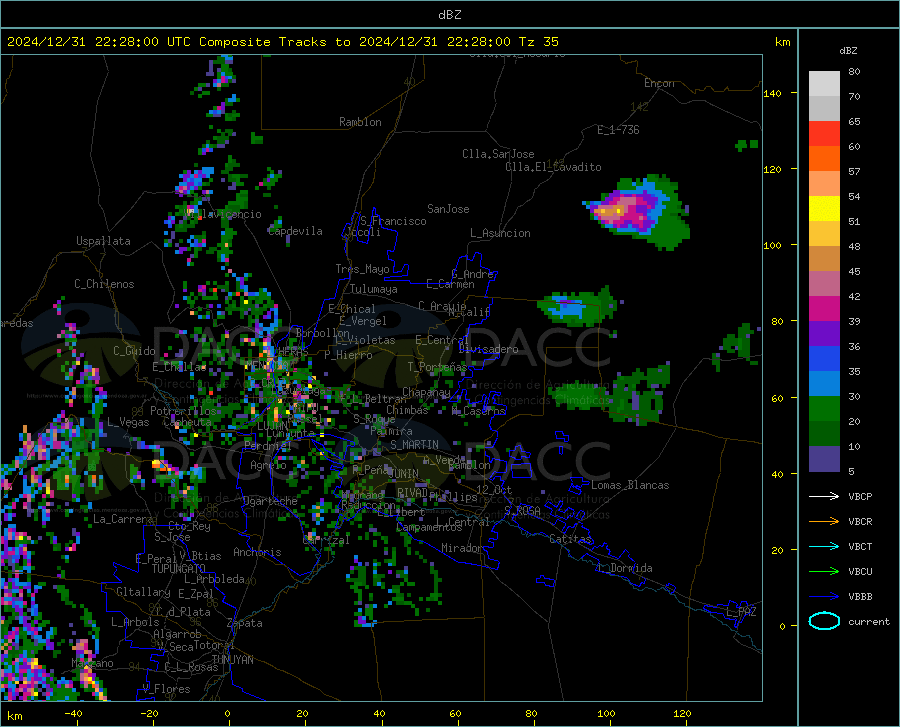Click the S_MARTIN city label
900x727 pixels.
click(414, 445)
